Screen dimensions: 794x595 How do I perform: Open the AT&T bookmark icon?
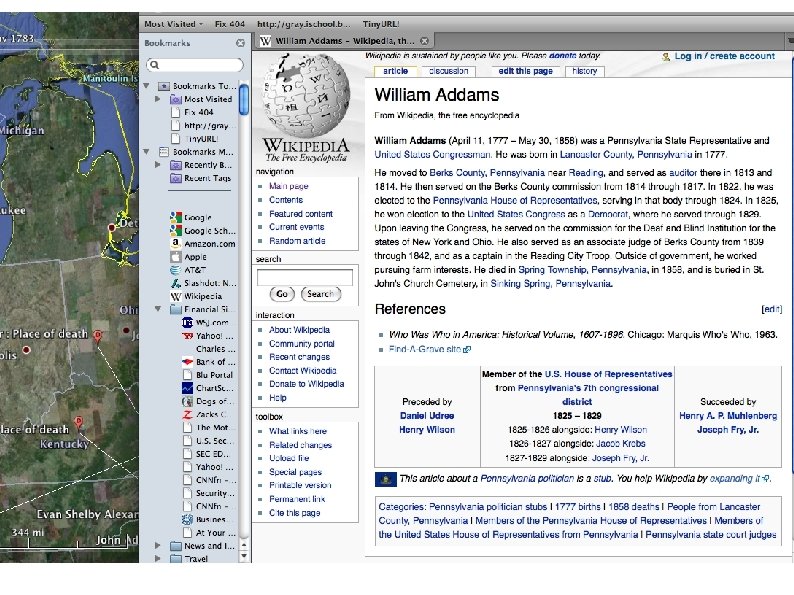click(176, 270)
